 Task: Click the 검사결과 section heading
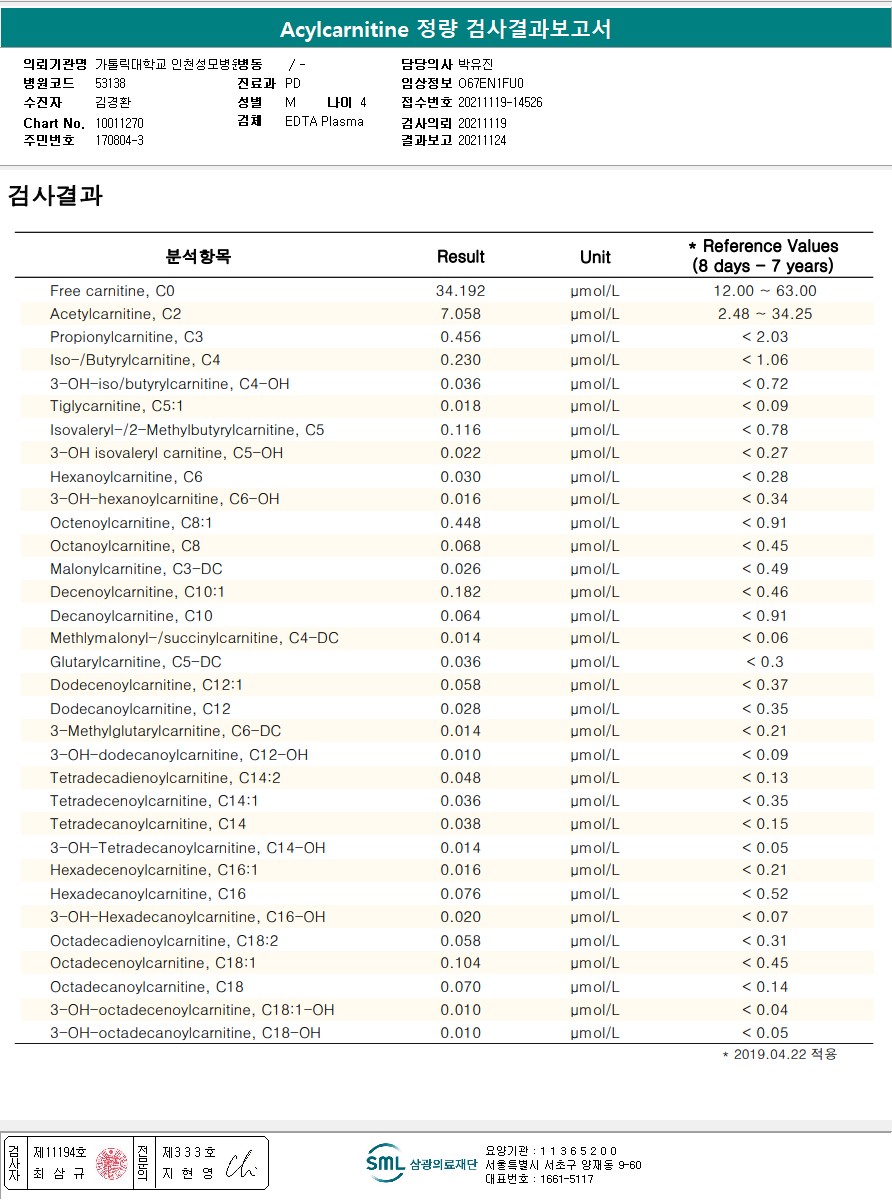55,195
